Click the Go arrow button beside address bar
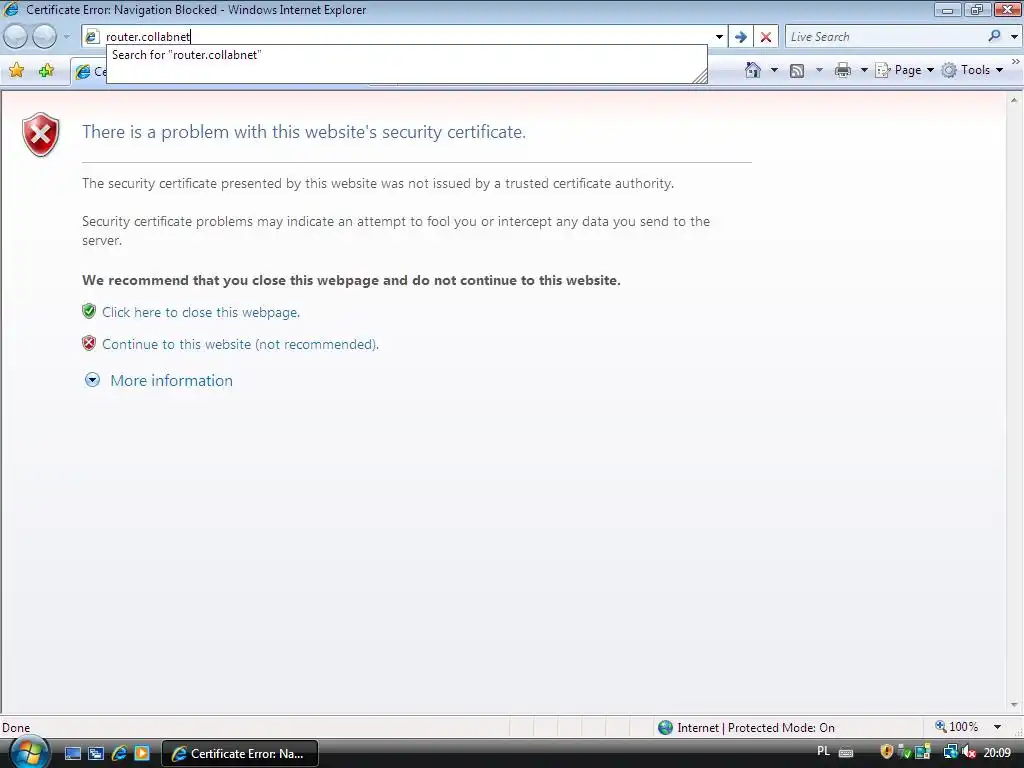 pos(741,37)
